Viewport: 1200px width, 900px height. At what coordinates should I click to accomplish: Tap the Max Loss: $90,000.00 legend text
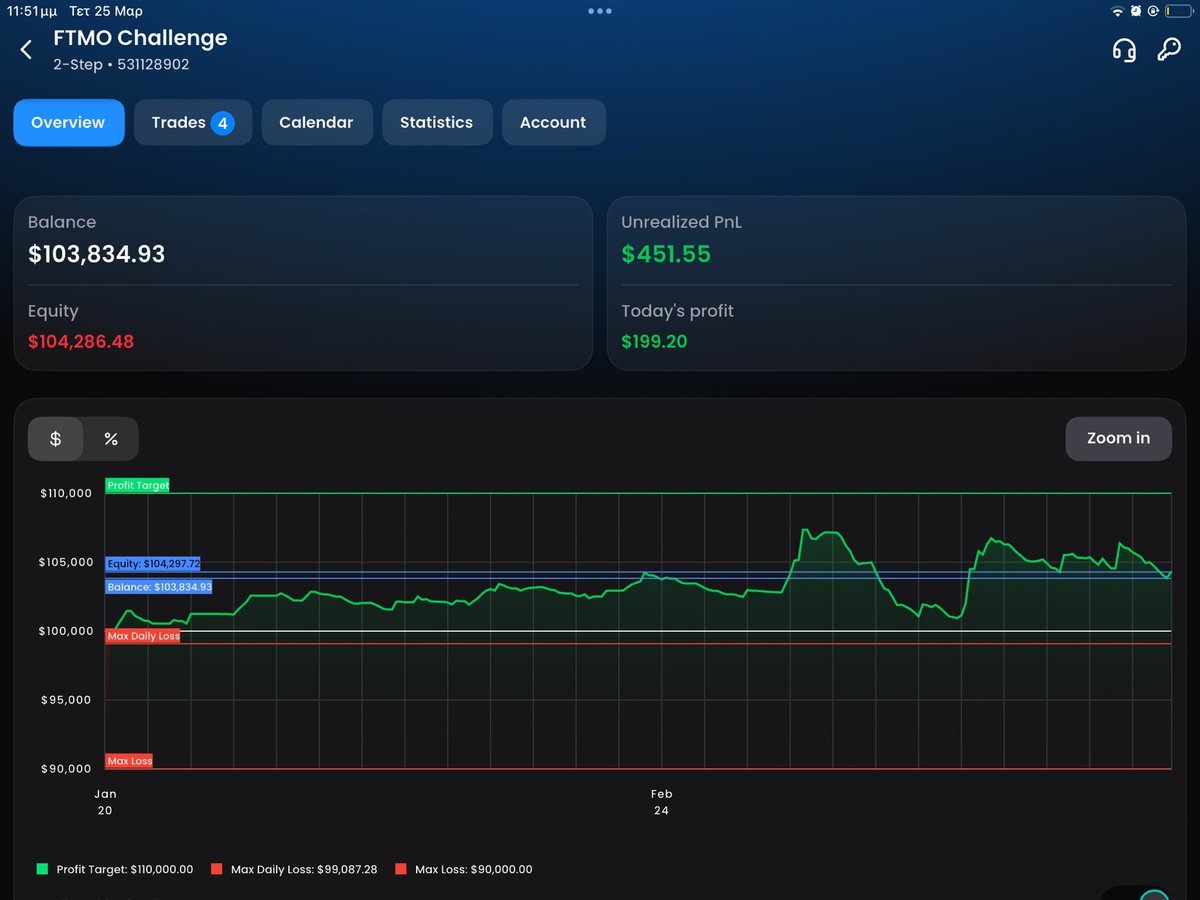click(474, 870)
